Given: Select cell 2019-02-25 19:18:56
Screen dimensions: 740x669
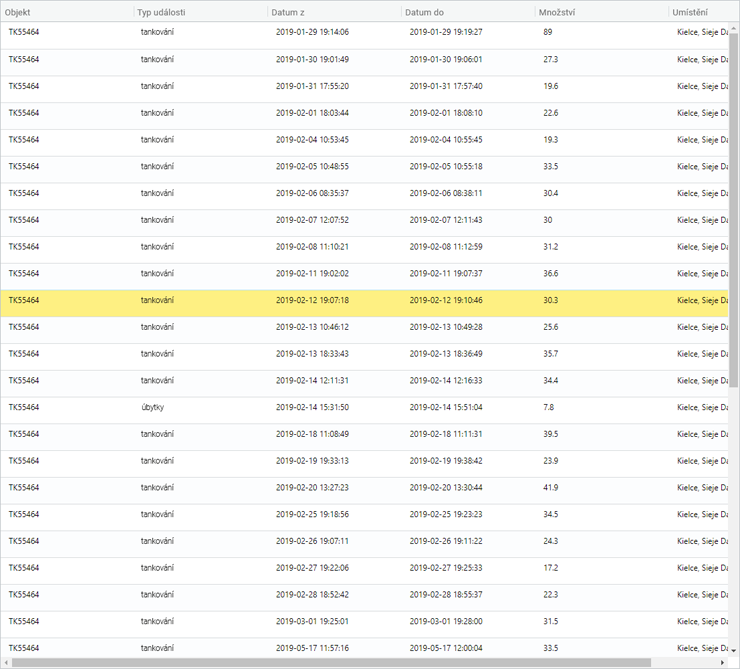Looking at the screenshot, I should click(312, 514).
